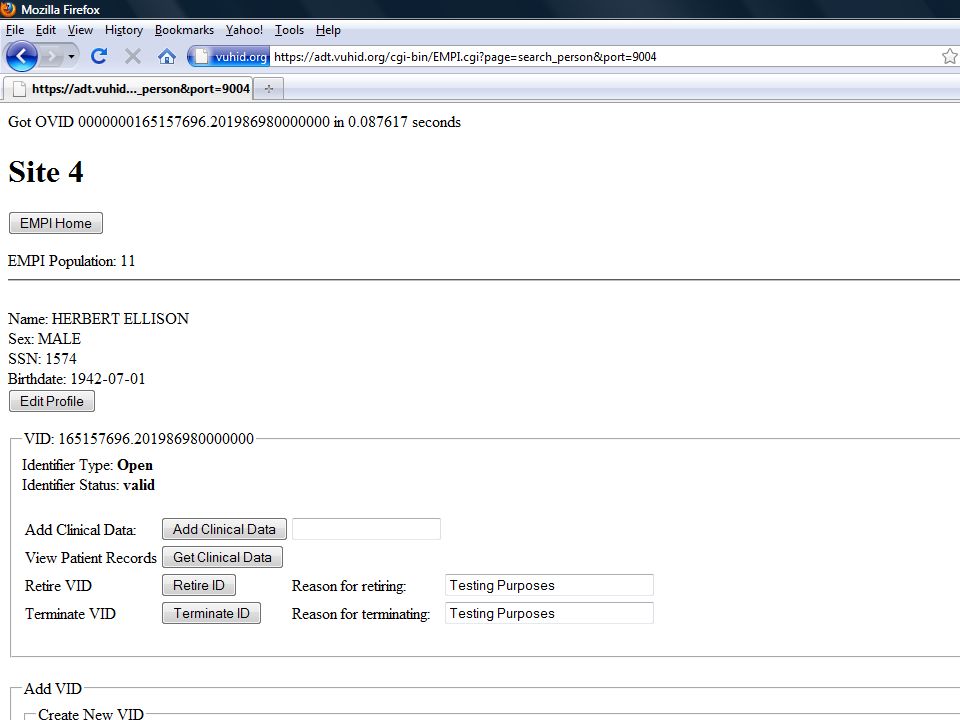Click the browser Forward arrow button
Screen dimensions: 960x720
click(52, 57)
